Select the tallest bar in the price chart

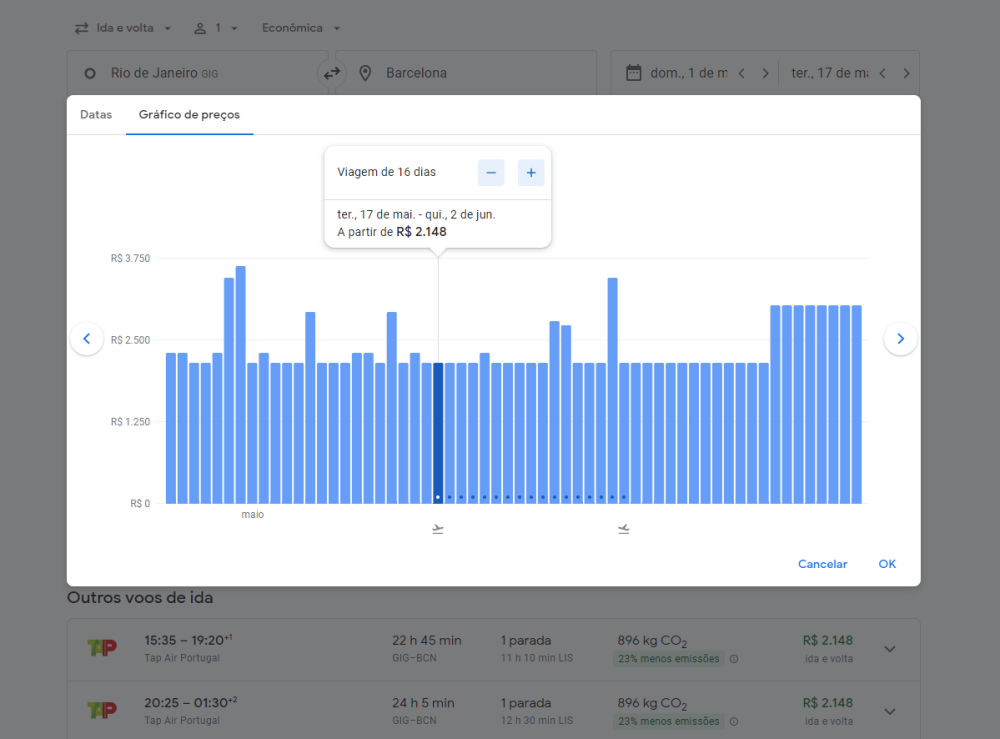coord(241,385)
